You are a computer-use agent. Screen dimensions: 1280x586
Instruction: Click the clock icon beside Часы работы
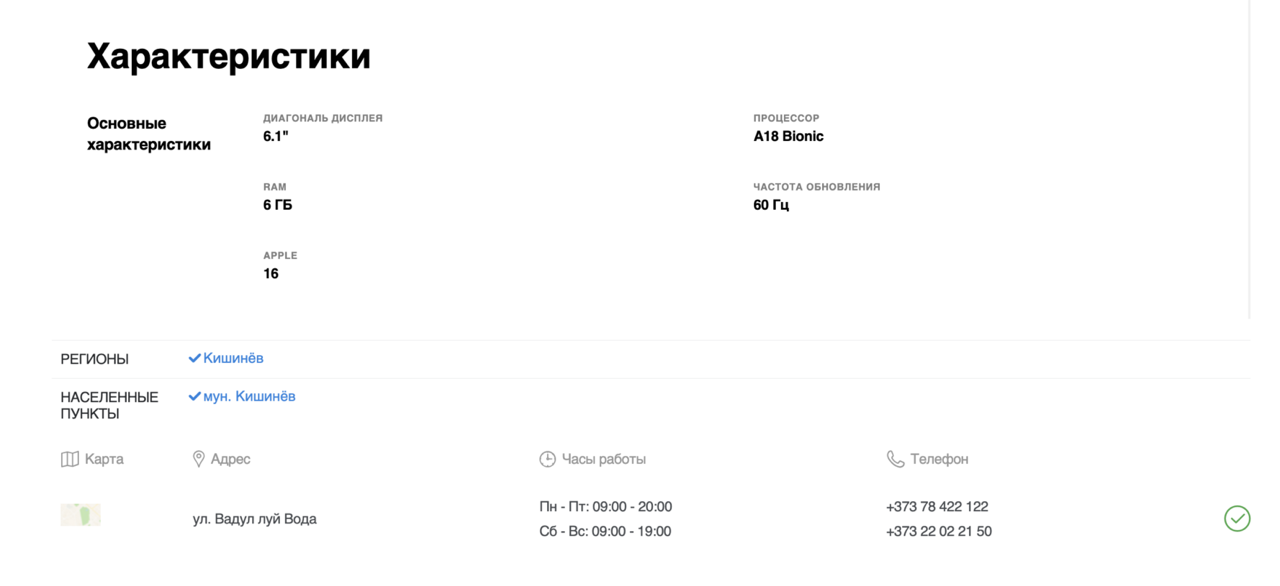(x=547, y=459)
